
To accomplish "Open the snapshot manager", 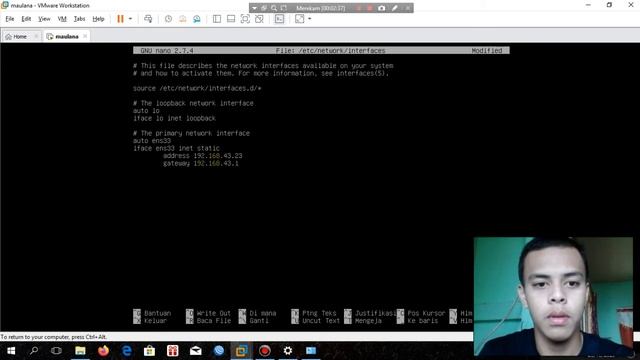I will point(197,19).
